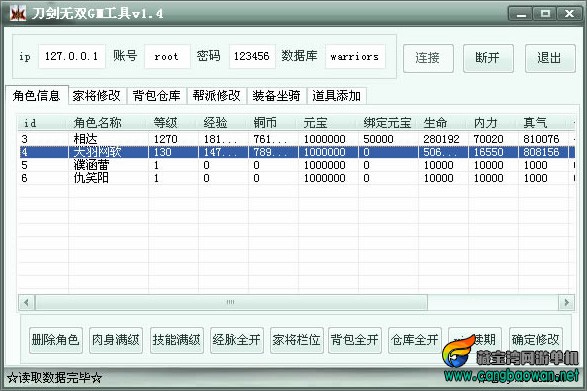
Task: Click the 经脉全开 button
Action: pyautogui.click(x=237, y=340)
